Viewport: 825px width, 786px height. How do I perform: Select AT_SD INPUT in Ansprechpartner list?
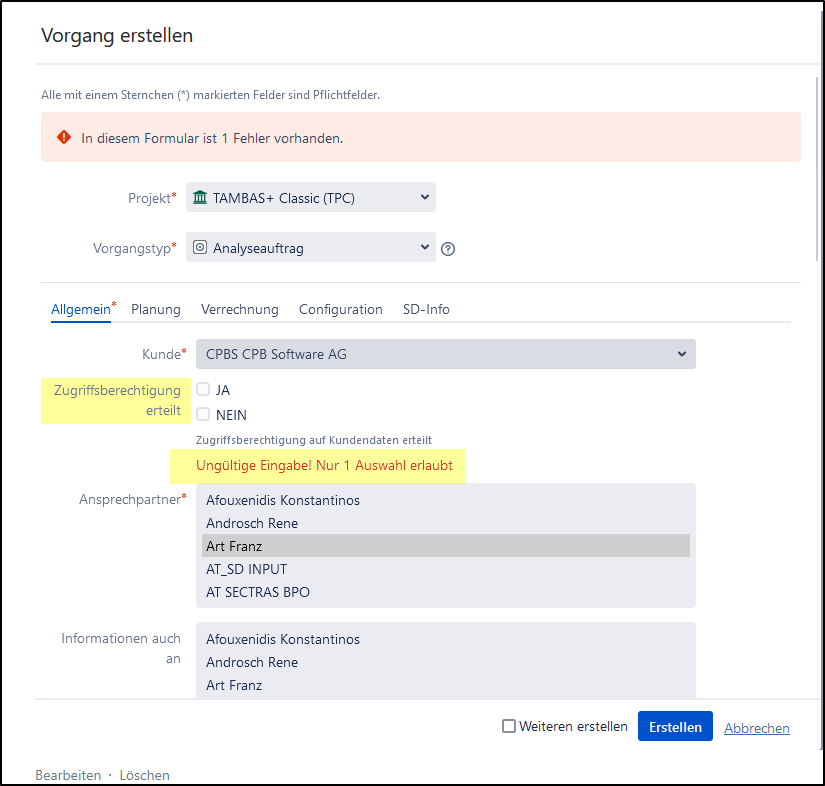pos(446,569)
